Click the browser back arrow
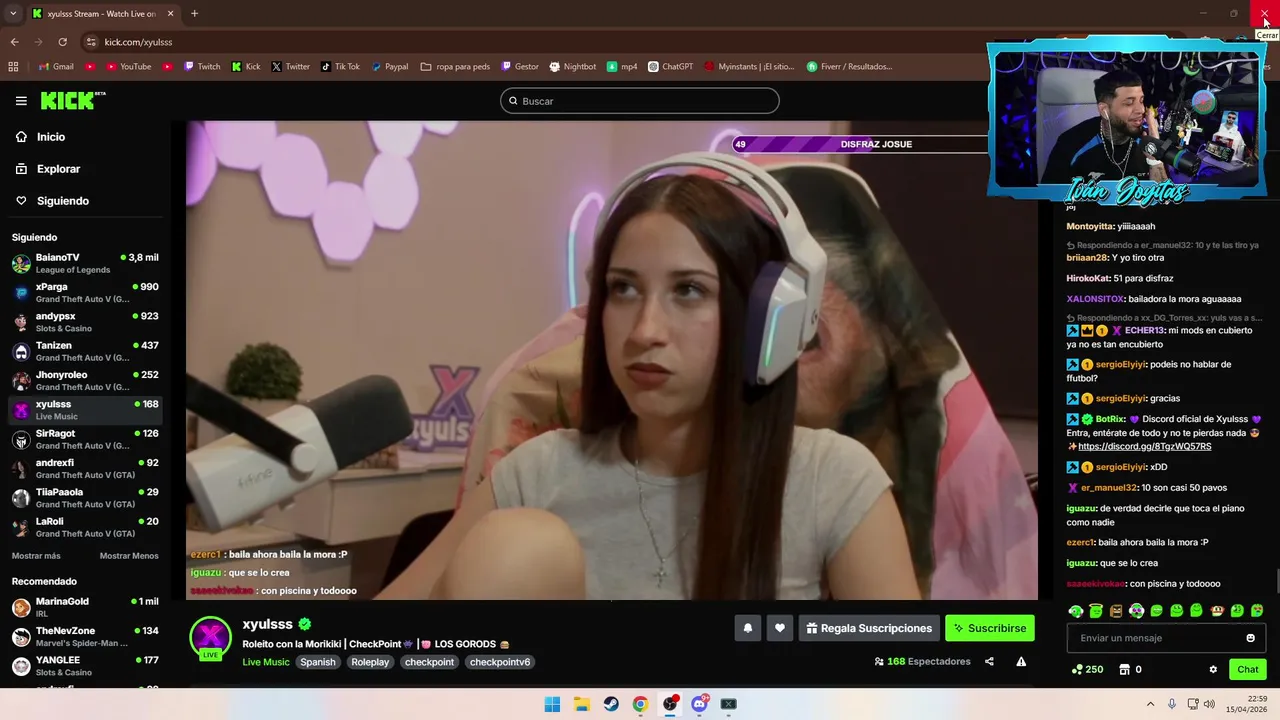1280x720 pixels. coord(14,42)
